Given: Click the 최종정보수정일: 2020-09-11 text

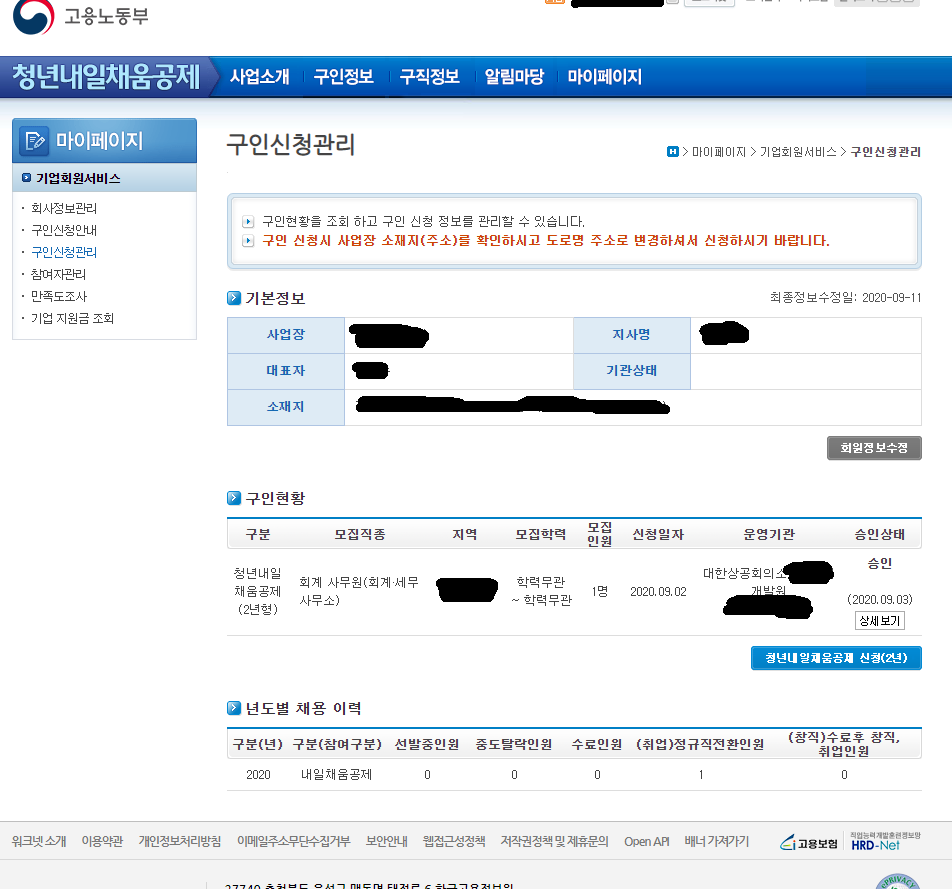Looking at the screenshot, I should (846, 298).
